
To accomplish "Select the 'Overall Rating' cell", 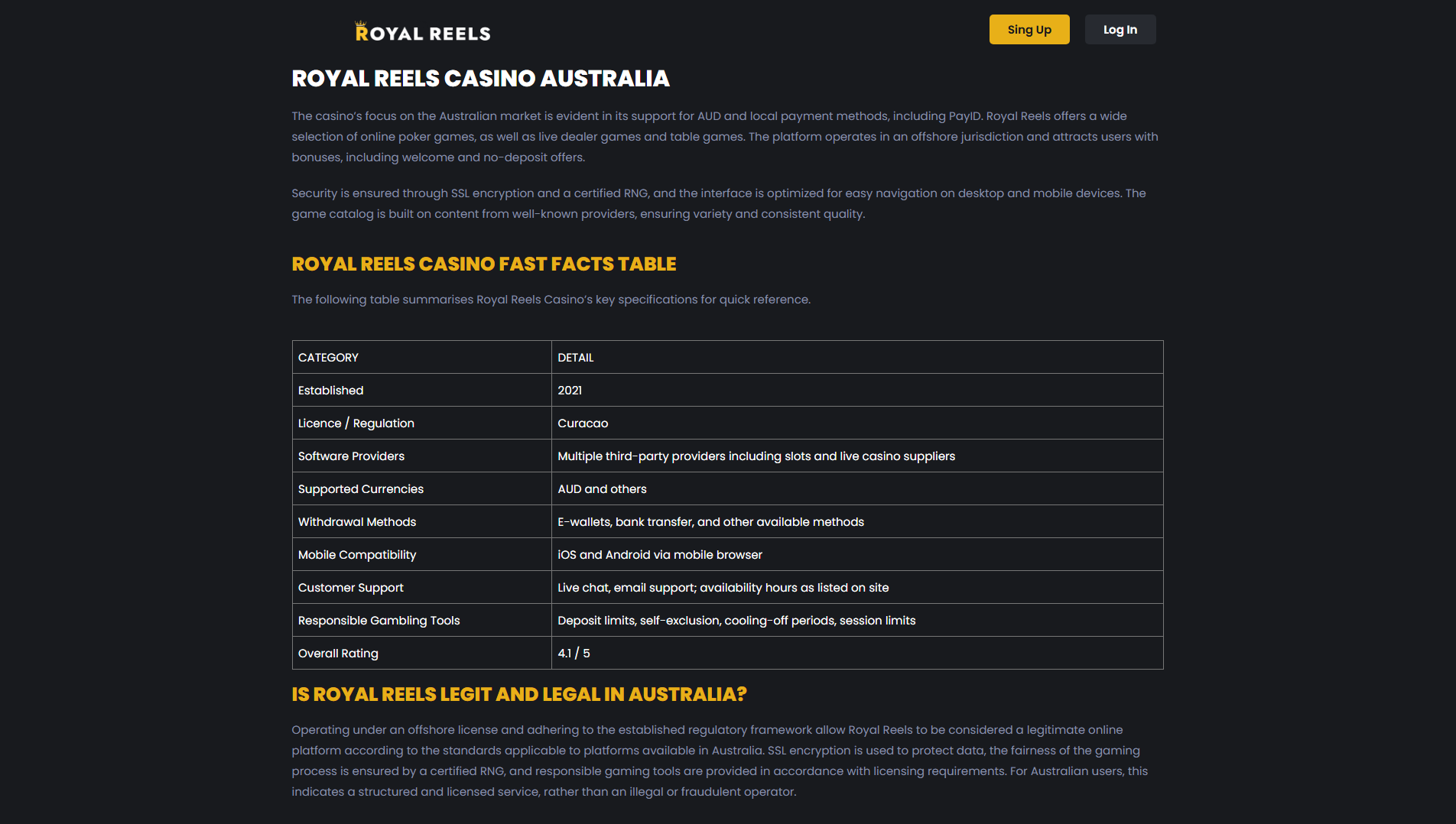I will [422, 653].
